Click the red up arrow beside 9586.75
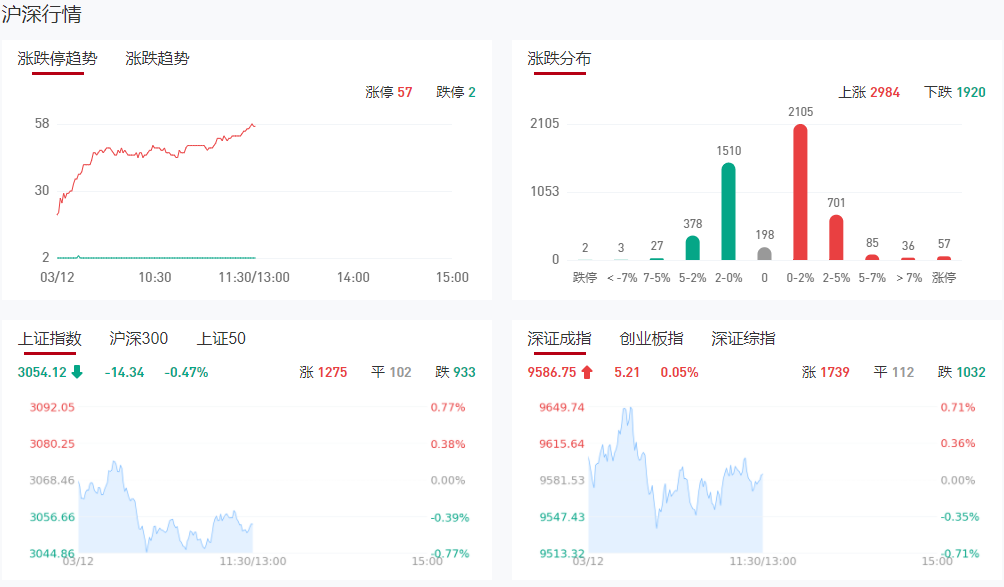The width and height of the screenshot is (1004, 587). pyautogui.click(x=587, y=372)
